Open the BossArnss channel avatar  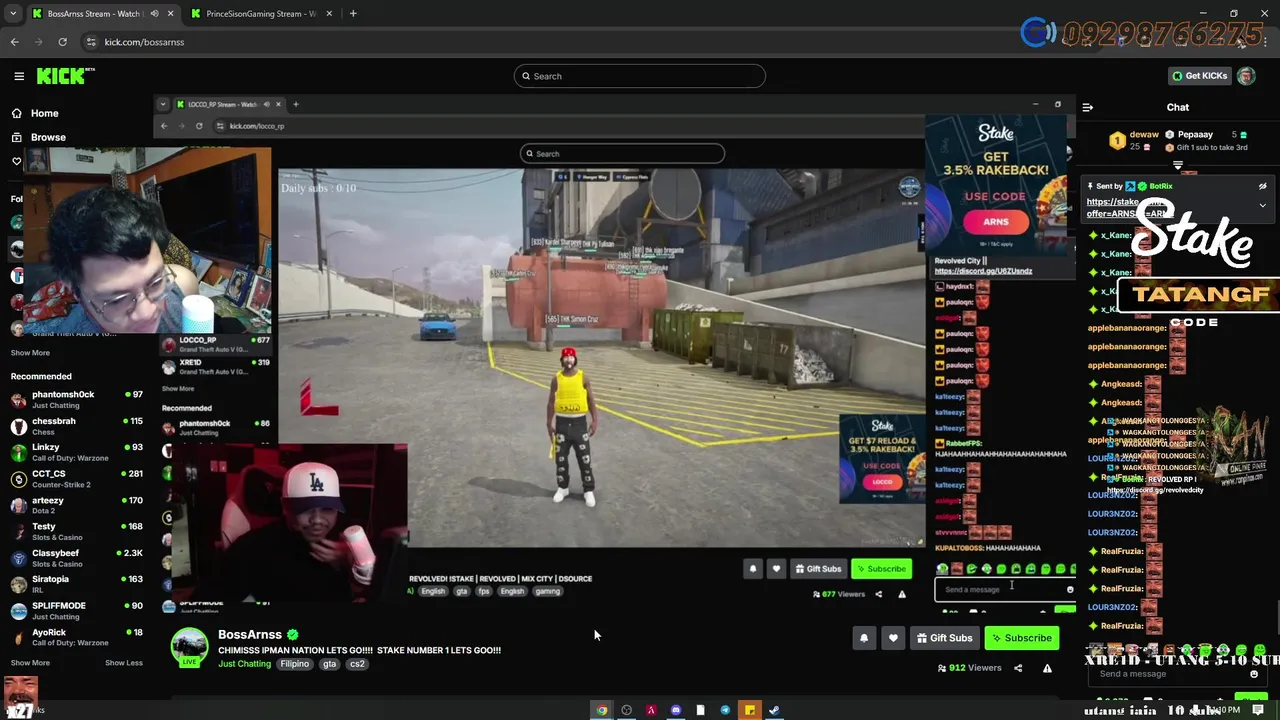point(189,647)
